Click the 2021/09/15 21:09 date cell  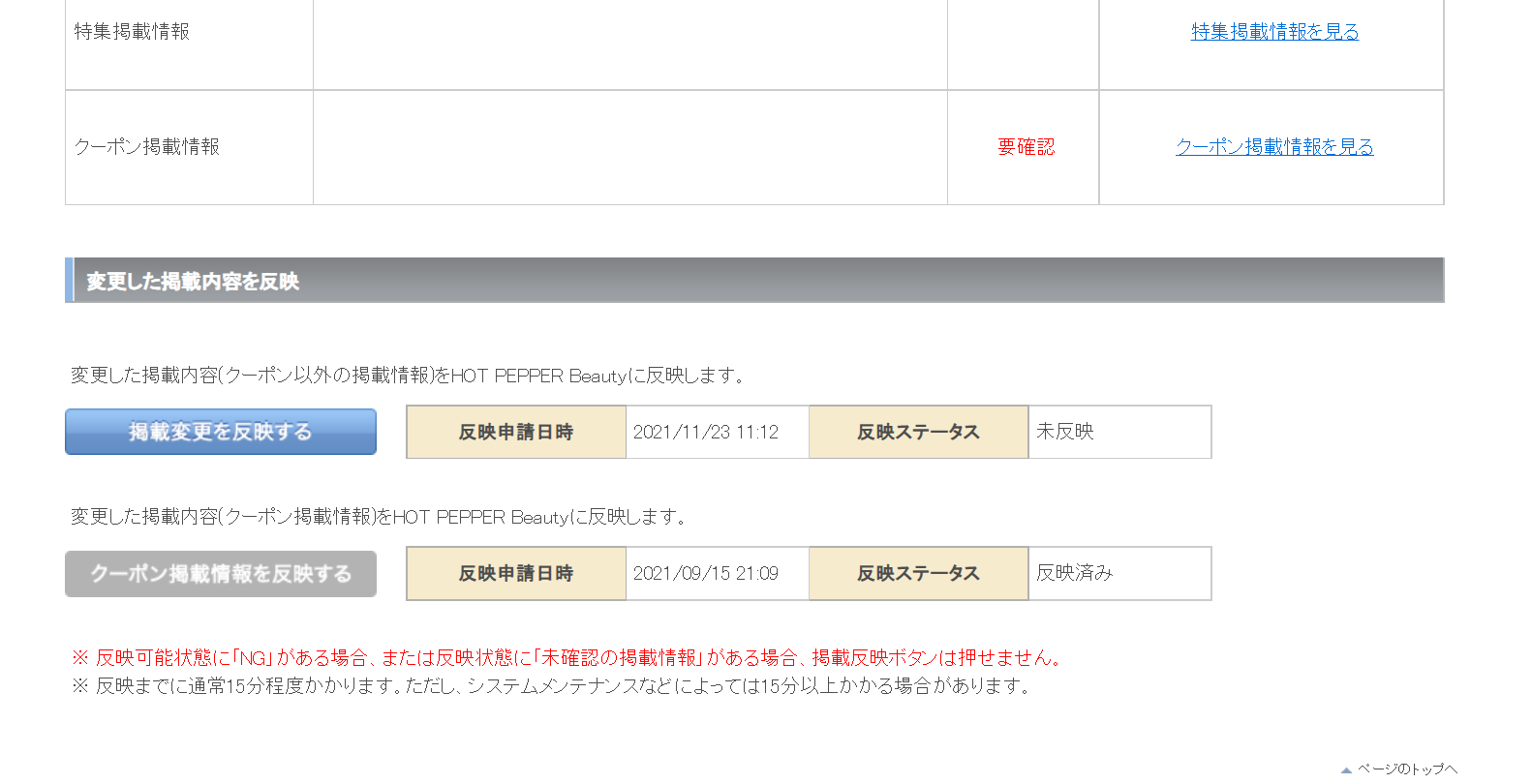pos(706,574)
